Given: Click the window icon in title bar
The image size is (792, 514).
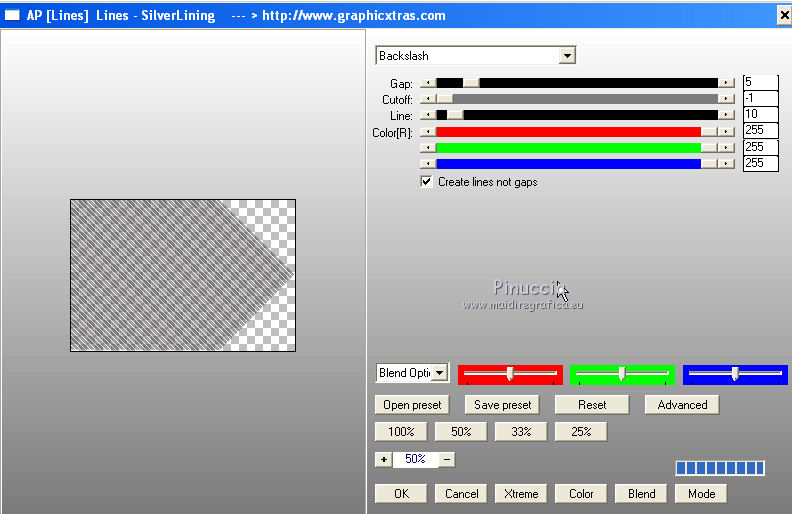Looking at the screenshot, I should click(x=12, y=16).
